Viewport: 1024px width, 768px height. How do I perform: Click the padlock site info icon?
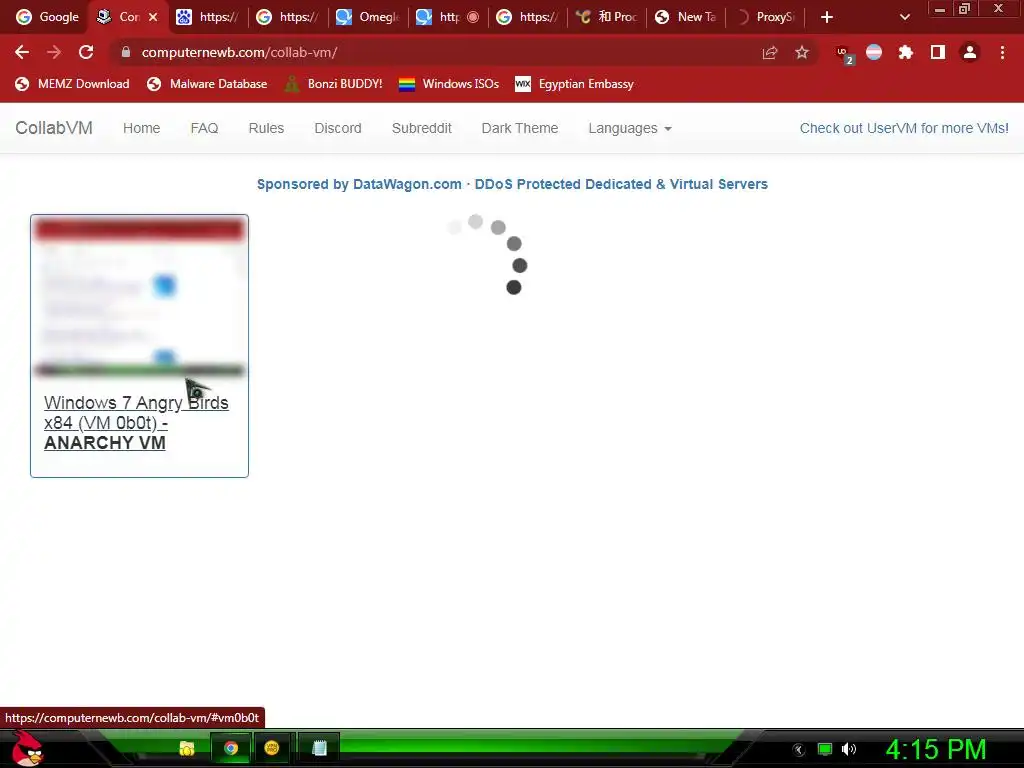point(126,52)
